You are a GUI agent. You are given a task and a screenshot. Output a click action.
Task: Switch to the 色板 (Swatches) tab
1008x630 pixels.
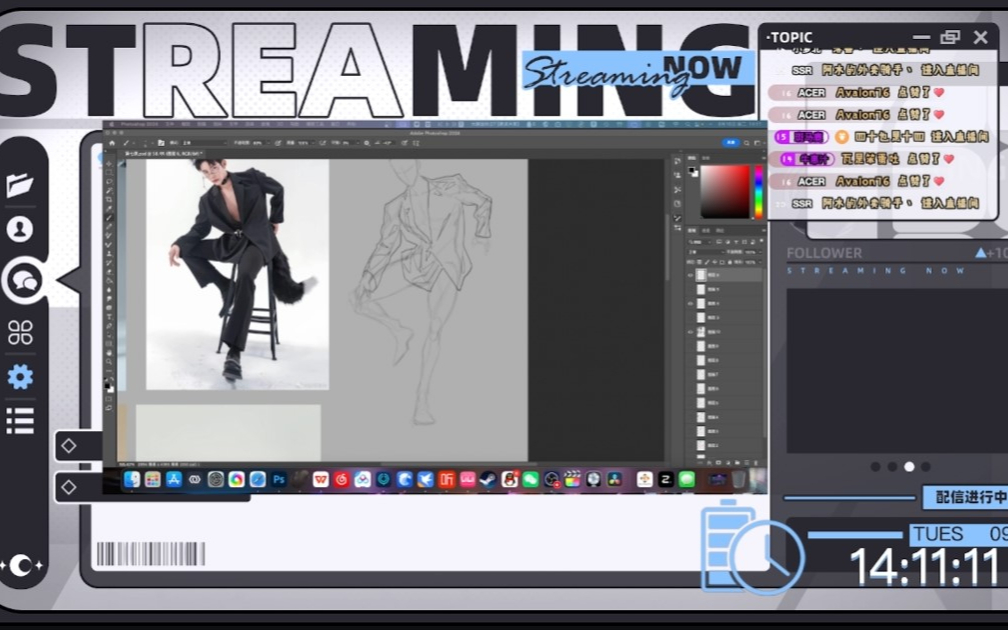pos(706,158)
